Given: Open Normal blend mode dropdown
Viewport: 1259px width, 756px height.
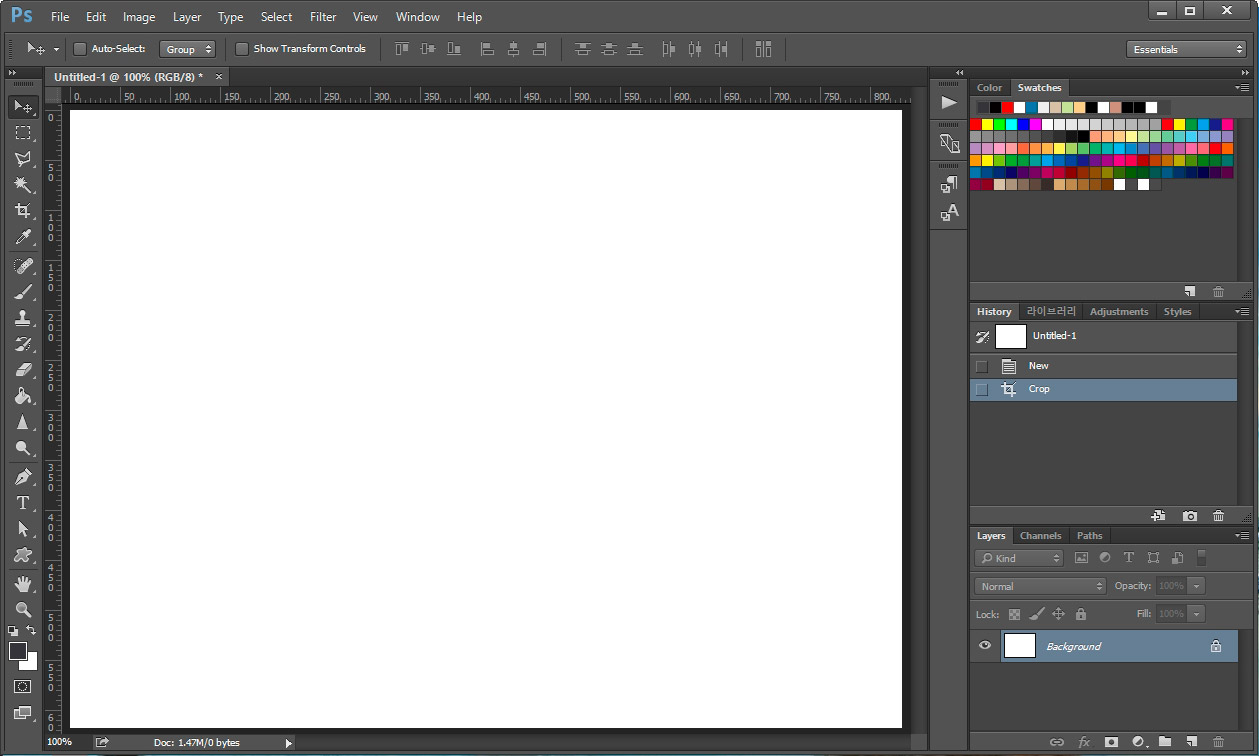Looking at the screenshot, I should coord(1040,586).
